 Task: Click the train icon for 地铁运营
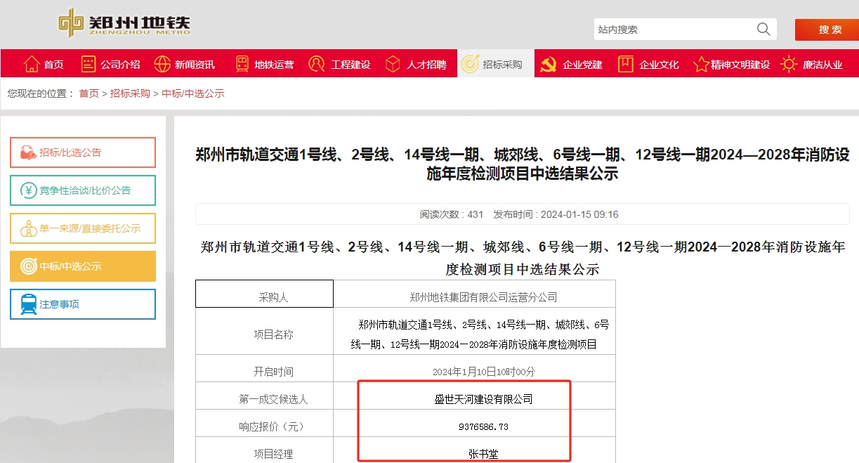click(242, 64)
